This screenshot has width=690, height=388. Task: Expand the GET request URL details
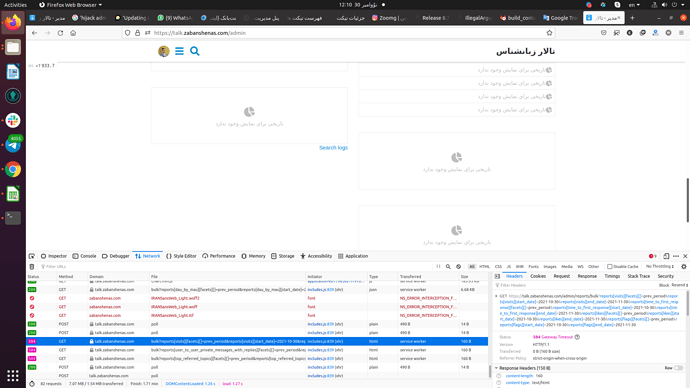tap(496, 296)
